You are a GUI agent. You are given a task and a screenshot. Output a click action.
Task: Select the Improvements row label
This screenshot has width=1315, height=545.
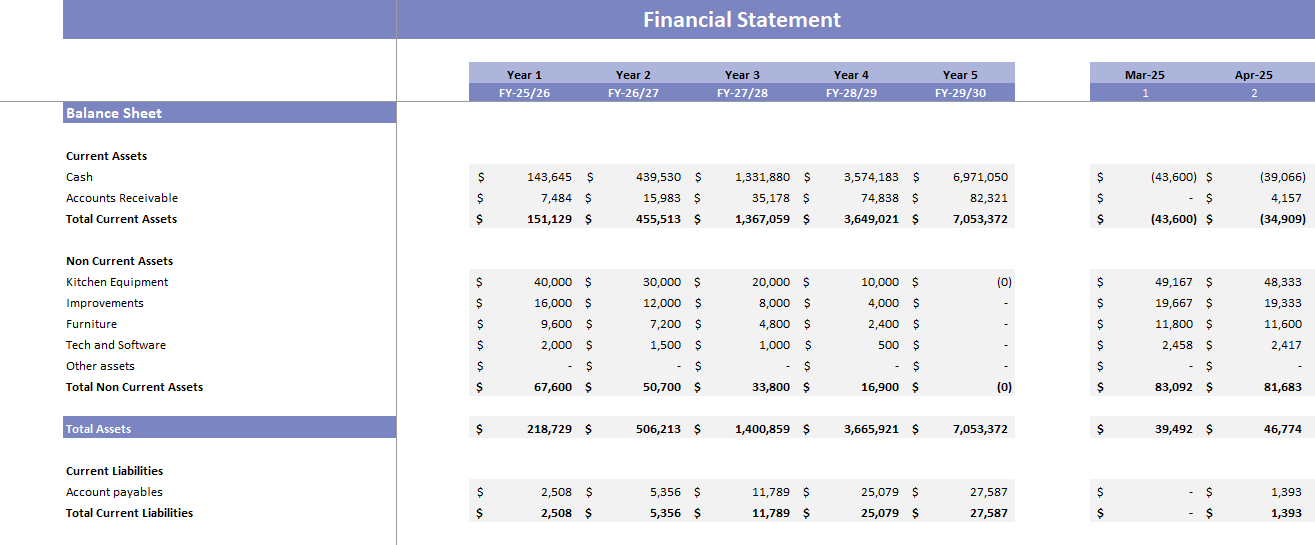coord(105,303)
